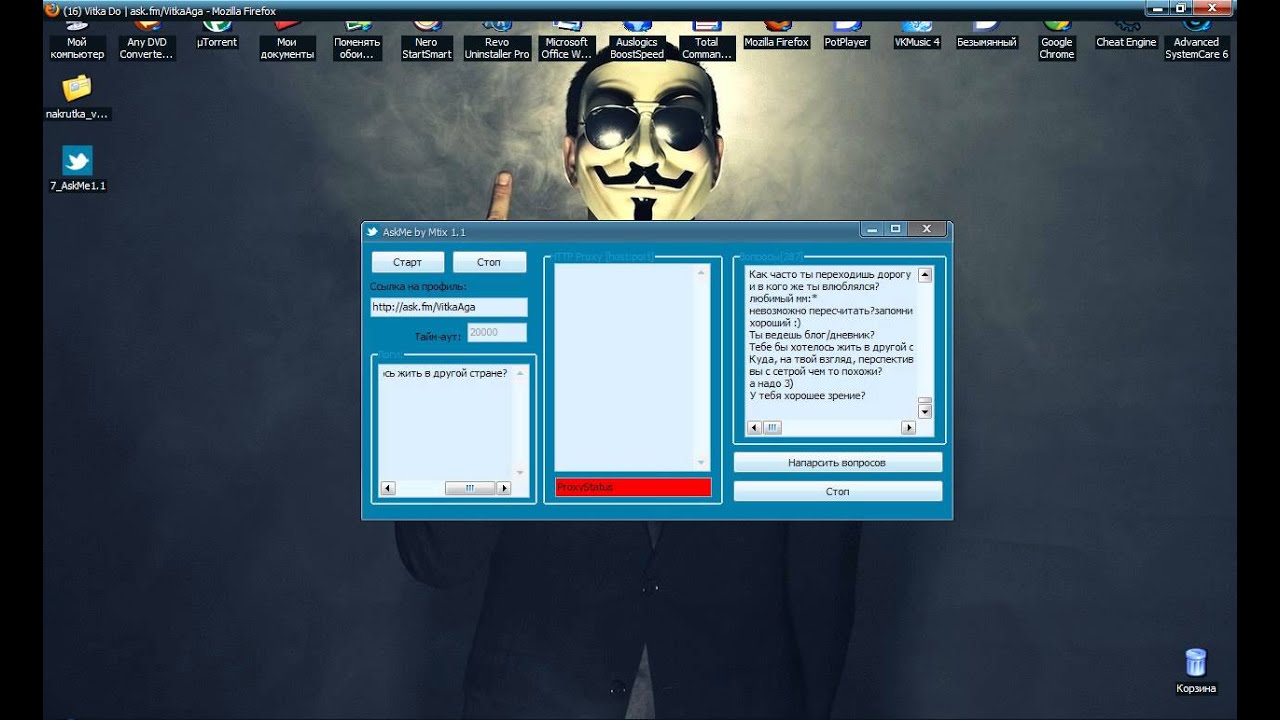This screenshot has height=720, width=1280.
Task: Close the AskMe by Mtix window
Action: coord(927,229)
